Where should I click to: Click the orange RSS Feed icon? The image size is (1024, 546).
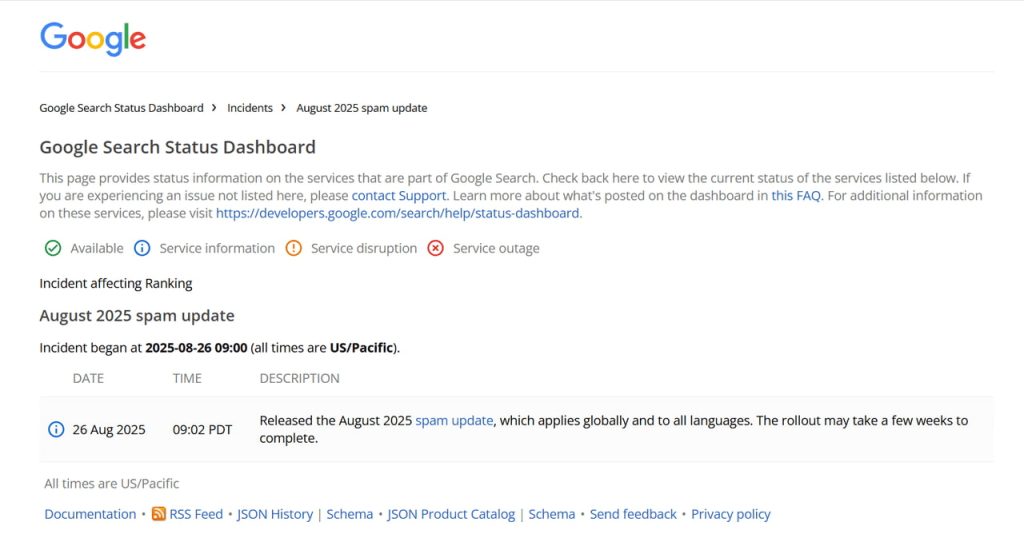(x=159, y=514)
